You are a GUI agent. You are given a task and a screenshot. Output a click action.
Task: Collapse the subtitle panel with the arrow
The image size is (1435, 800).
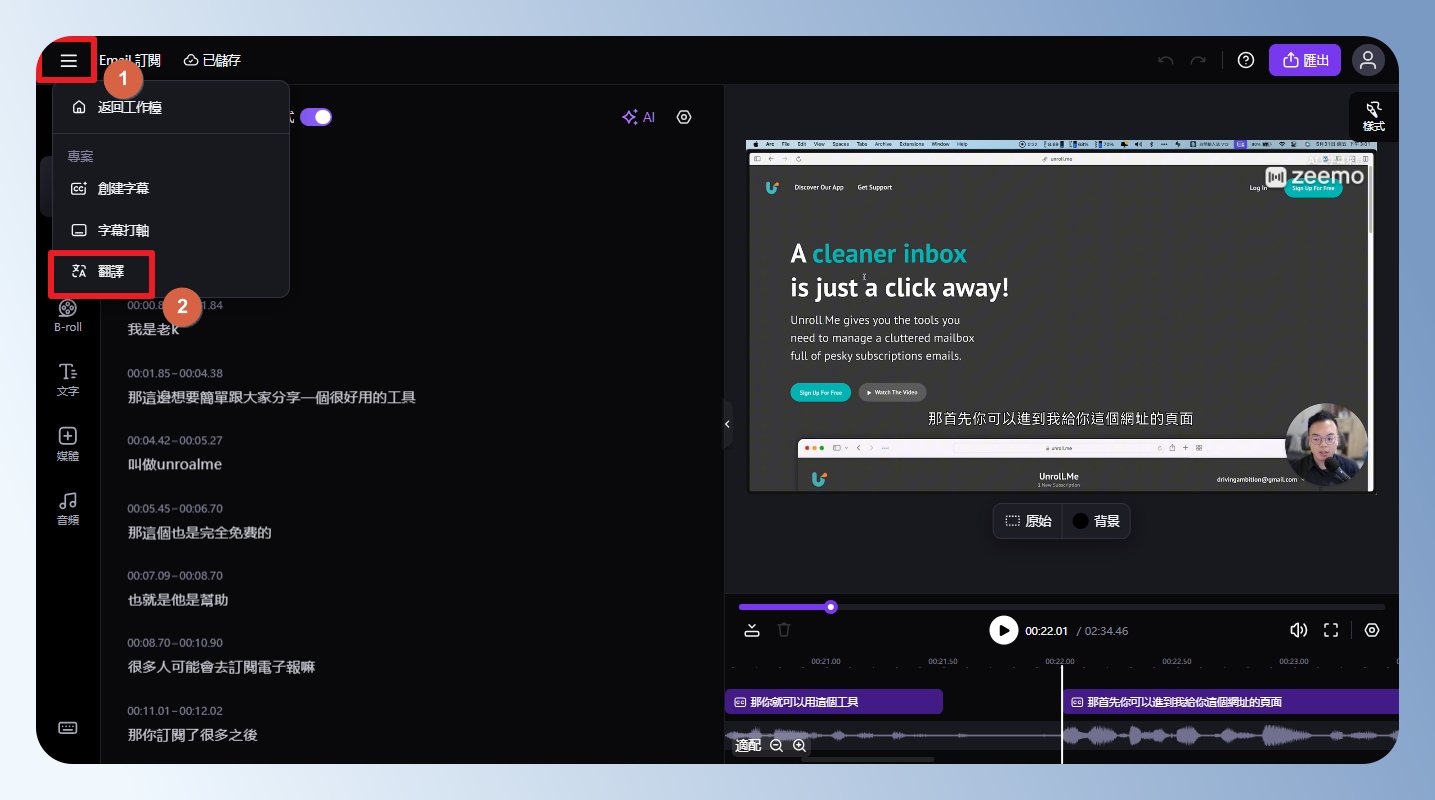tap(727, 424)
